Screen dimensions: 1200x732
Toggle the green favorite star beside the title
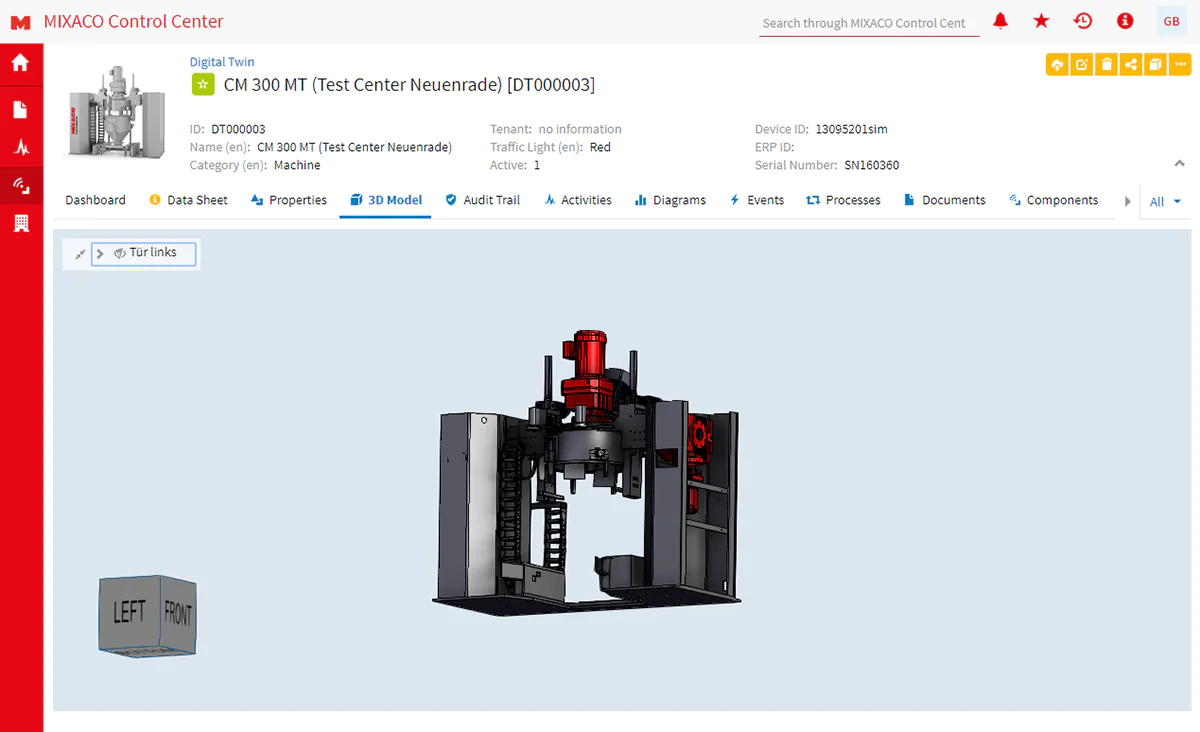click(203, 85)
